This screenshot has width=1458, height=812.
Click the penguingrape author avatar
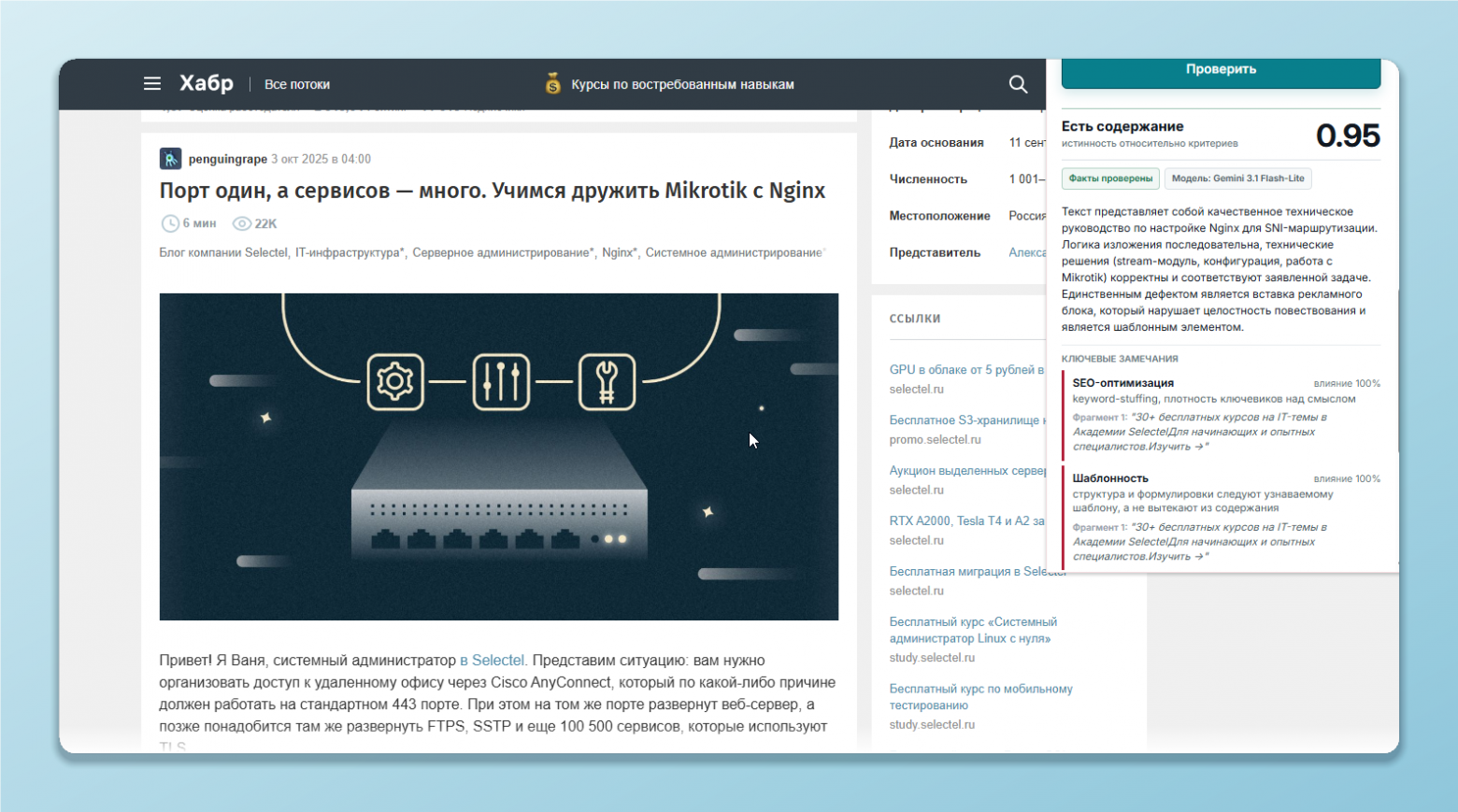(170, 159)
